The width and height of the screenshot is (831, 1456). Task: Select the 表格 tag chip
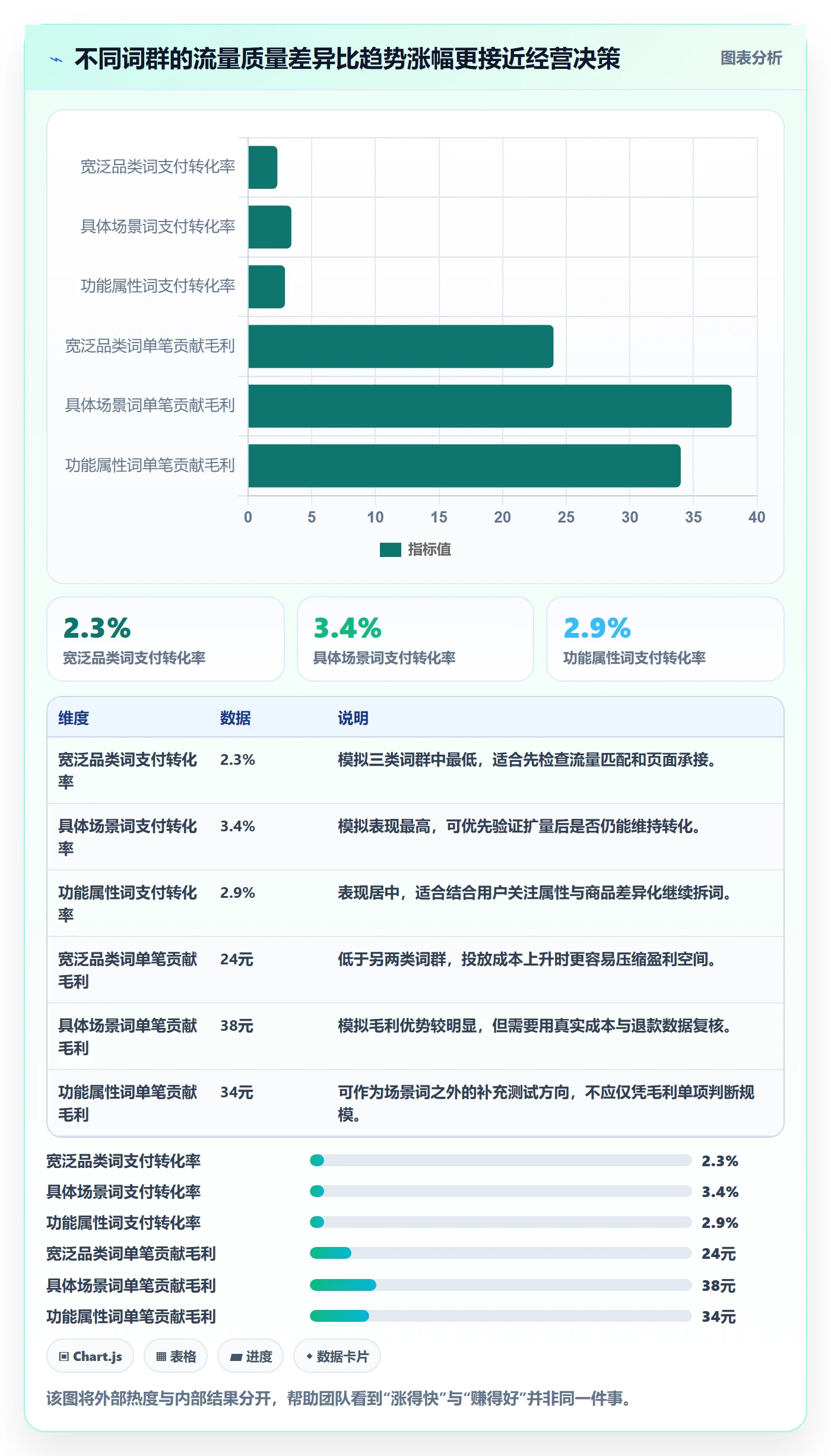click(x=176, y=1356)
